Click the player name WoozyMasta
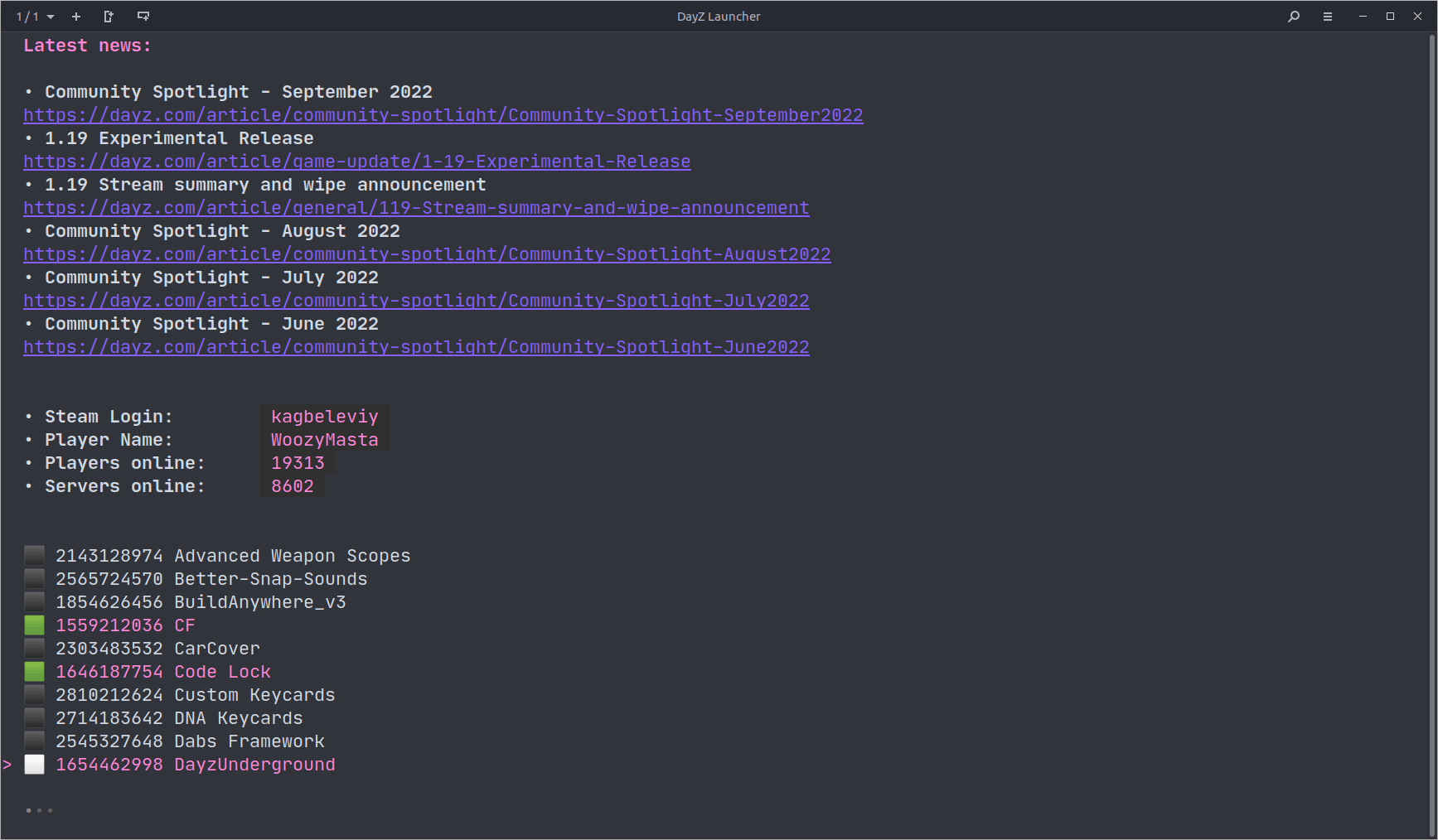This screenshot has height=840, width=1438. [x=325, y=440]
